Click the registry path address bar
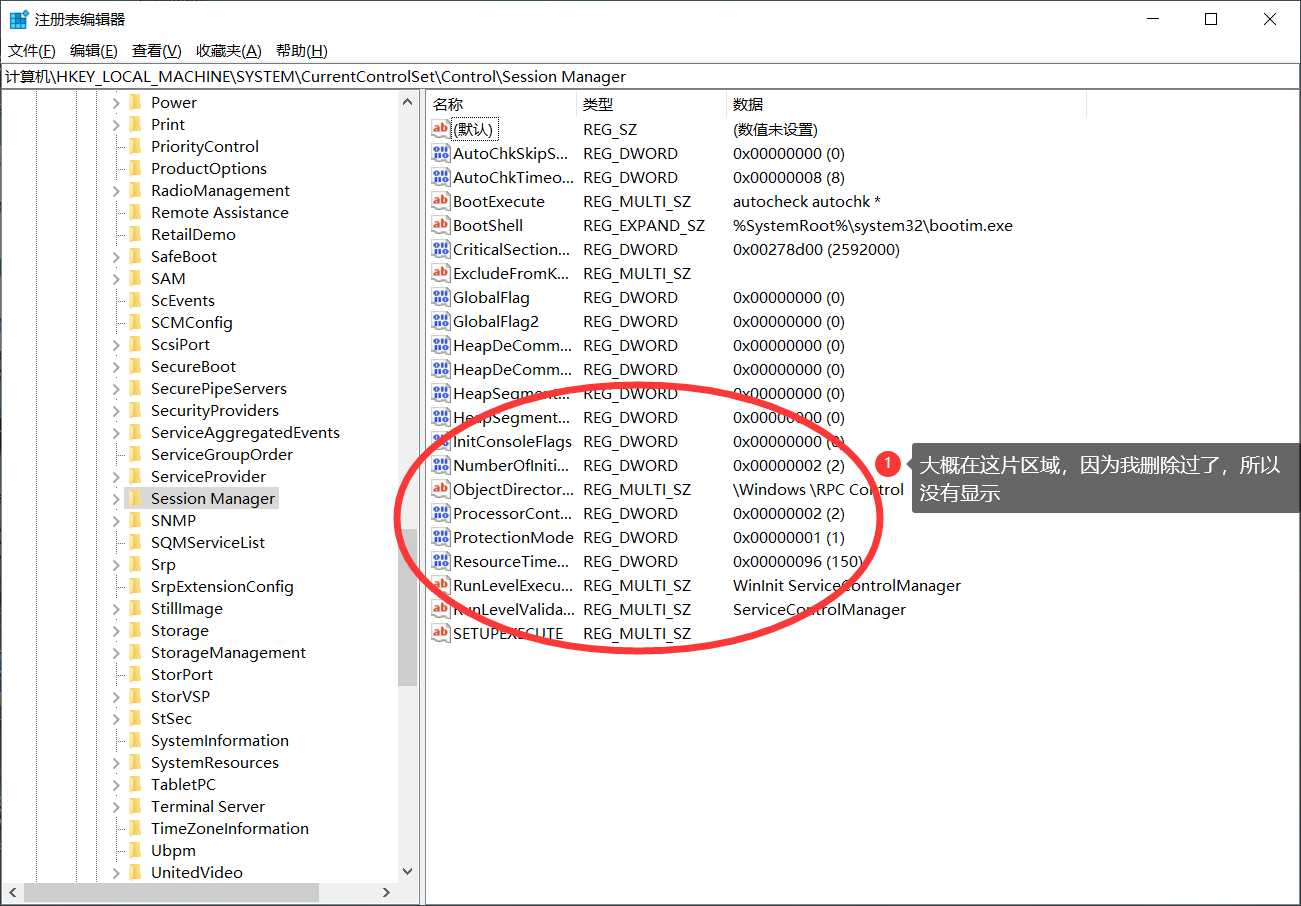 (650, 76)
